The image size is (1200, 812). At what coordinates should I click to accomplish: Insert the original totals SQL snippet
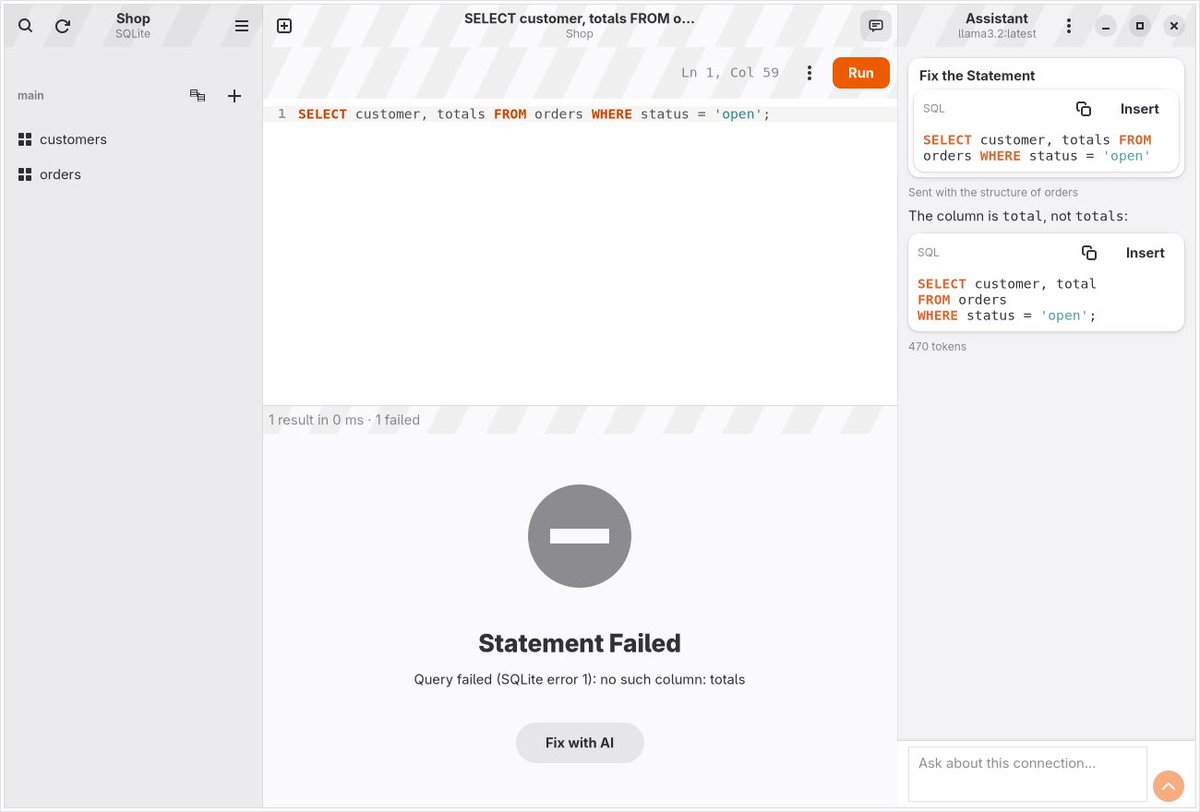pyautogui.click(x=1140, y=109)
